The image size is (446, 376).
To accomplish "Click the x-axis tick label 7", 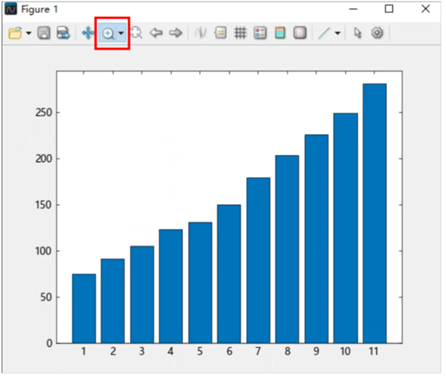I will pyautogui.click(x=258, y=351).
